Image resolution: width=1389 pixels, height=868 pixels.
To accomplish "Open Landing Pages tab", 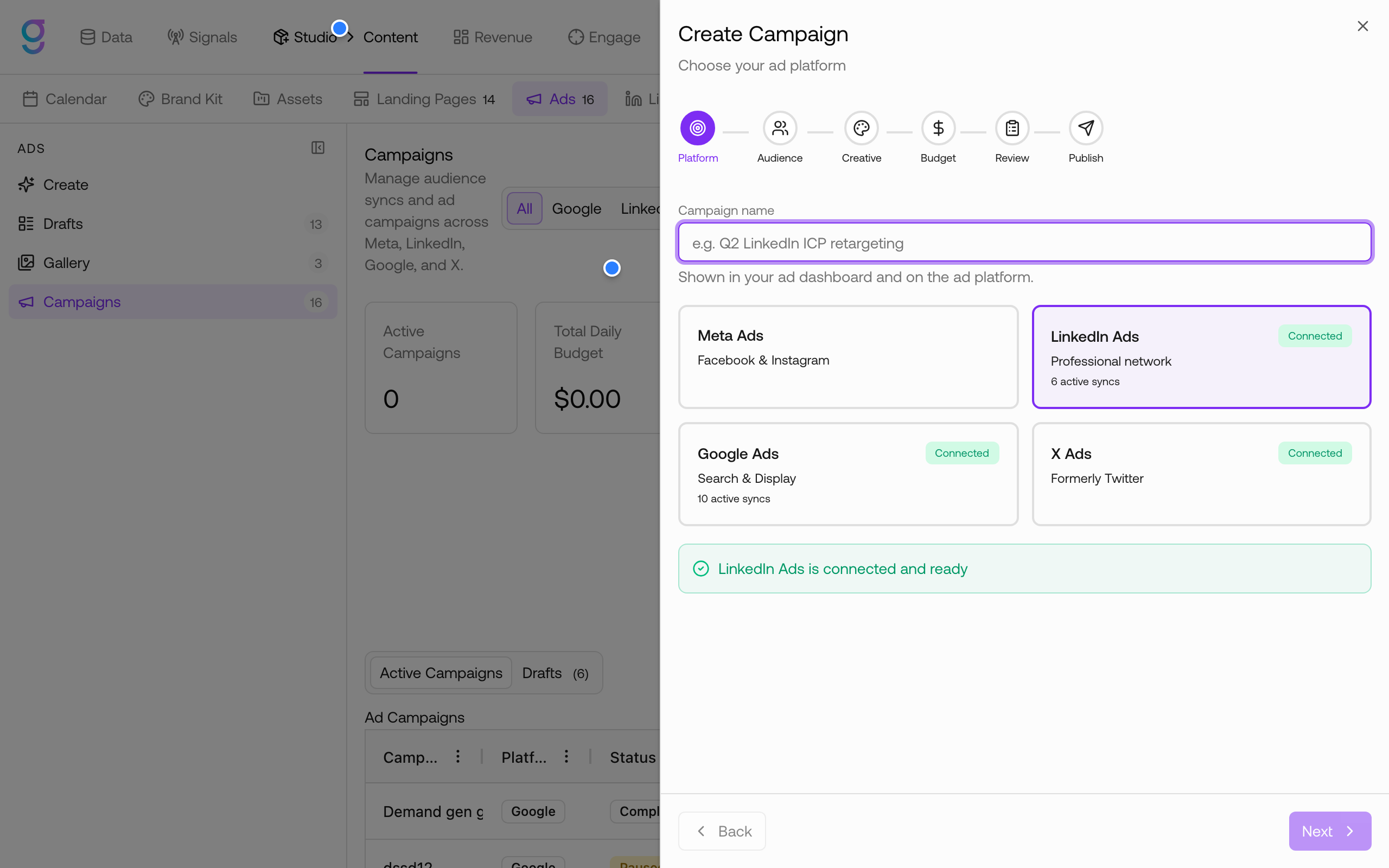I will coord(425,99).
